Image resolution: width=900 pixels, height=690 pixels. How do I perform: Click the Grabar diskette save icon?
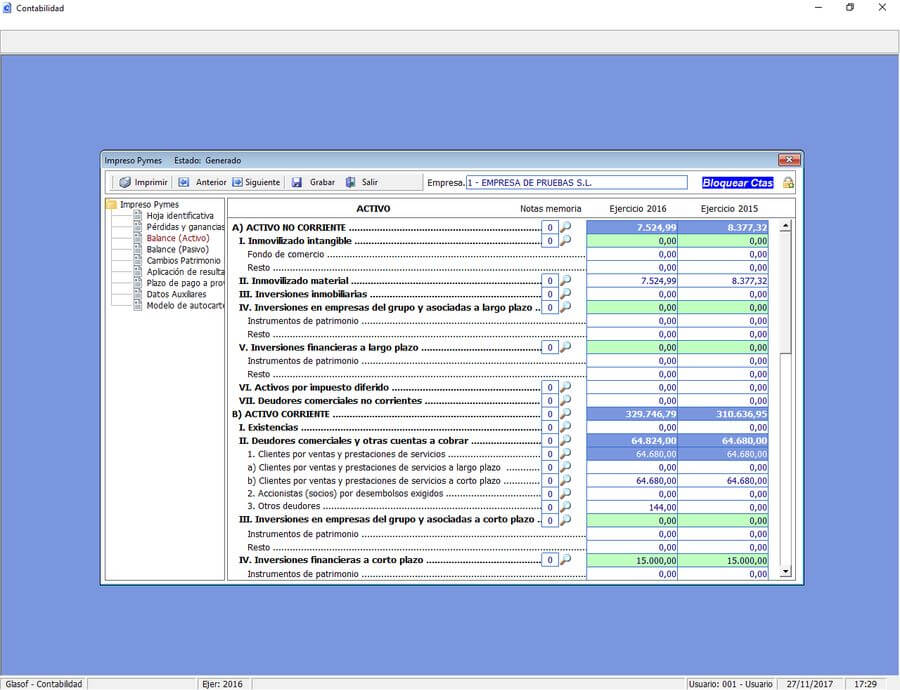point(296,182)
